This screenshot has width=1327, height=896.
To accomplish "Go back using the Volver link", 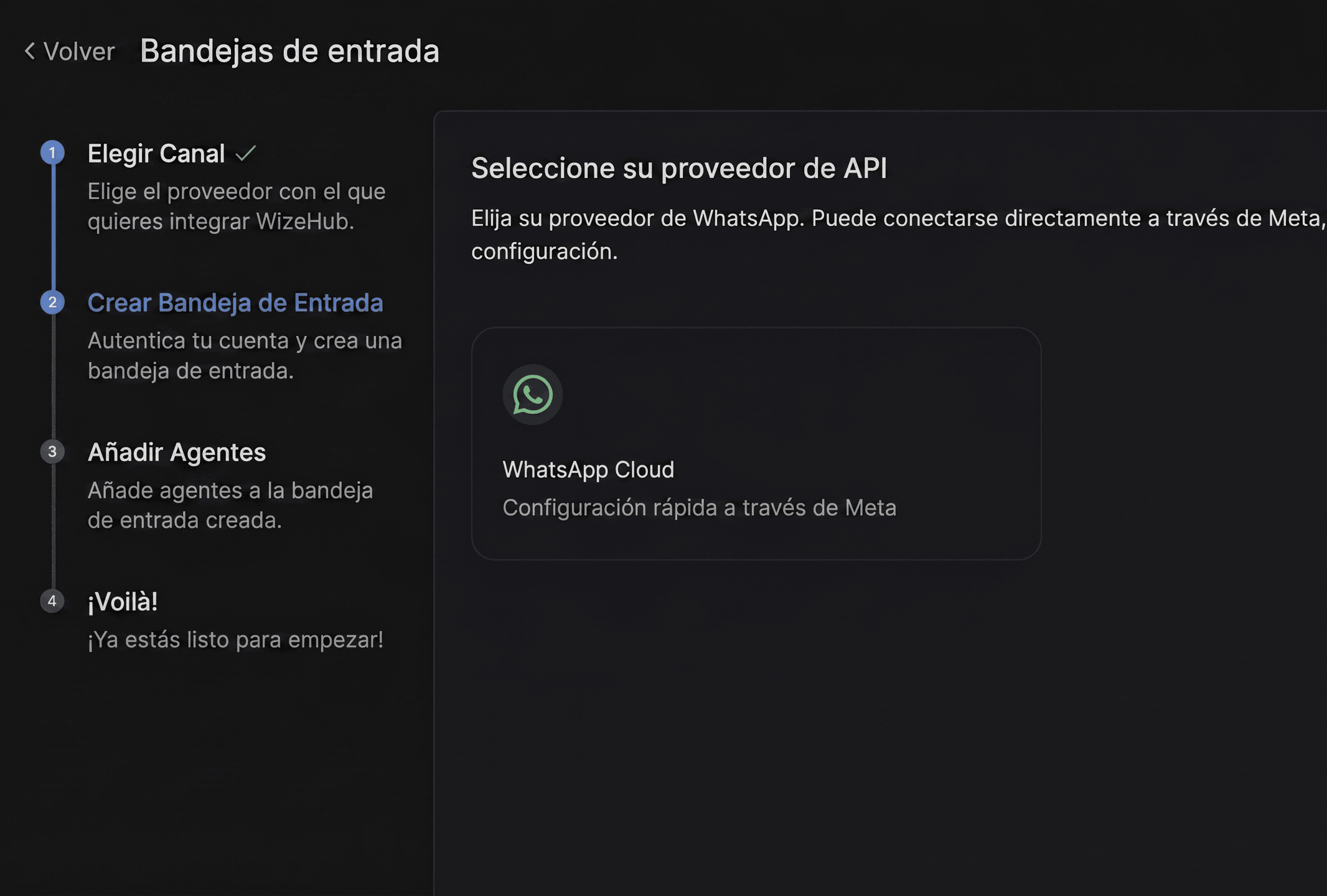I will click(x=79, y=52).
